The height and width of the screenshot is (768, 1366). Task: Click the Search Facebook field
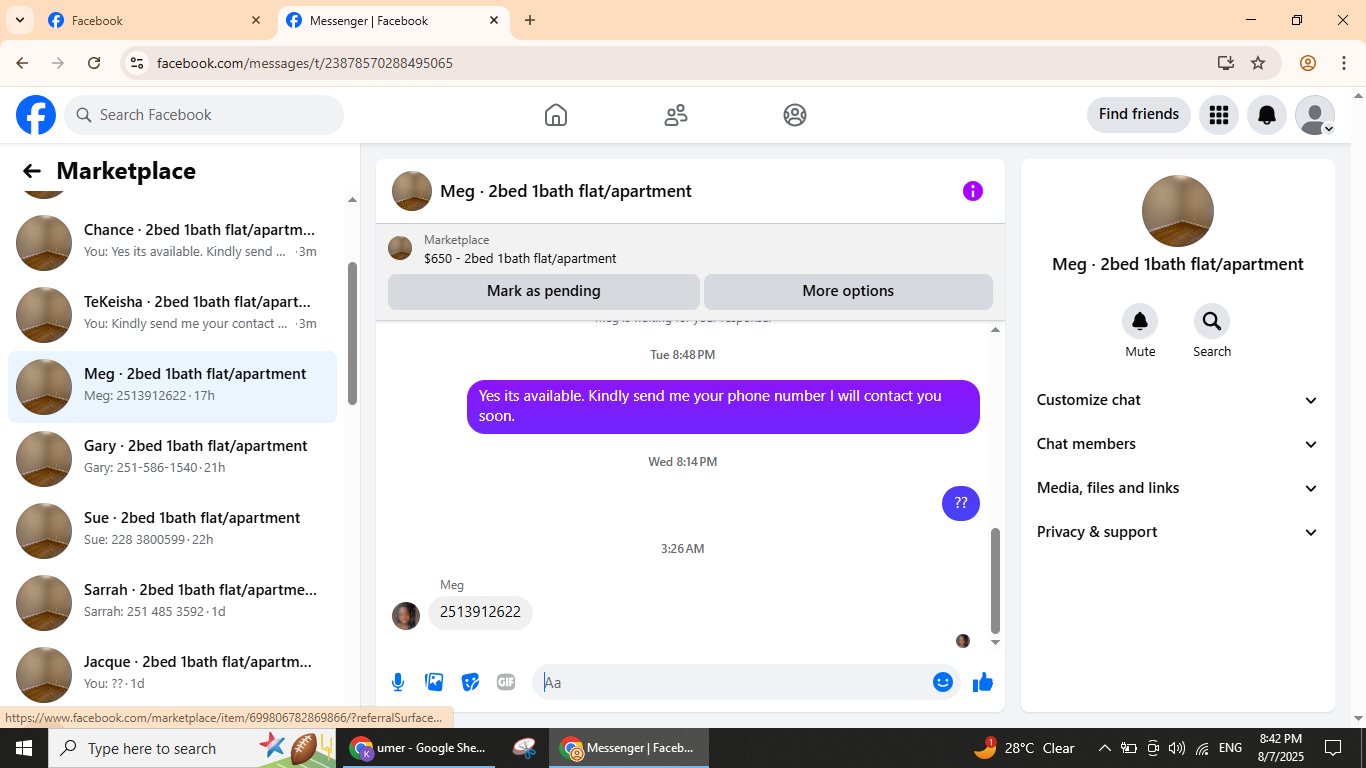(x=204, y=115)
